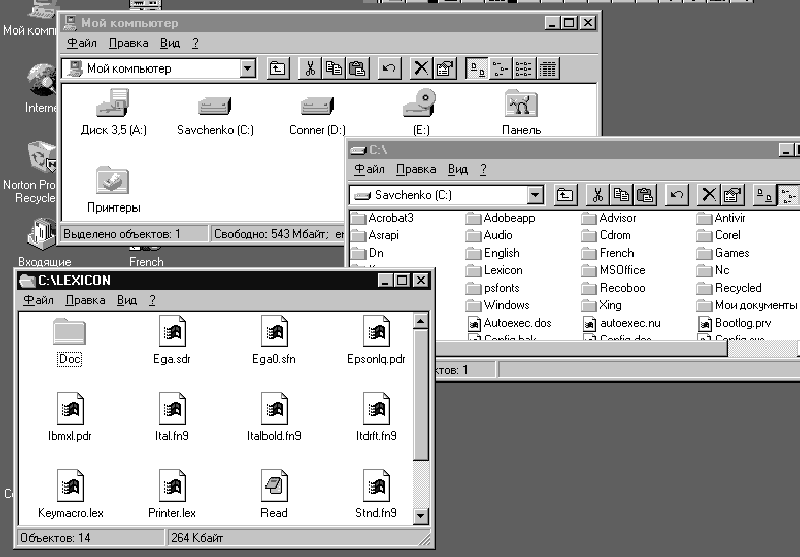Click Properties icon in Мой компьютер toolbar
This screenshot has height=557, width=800.
click(x=445, y=68)
